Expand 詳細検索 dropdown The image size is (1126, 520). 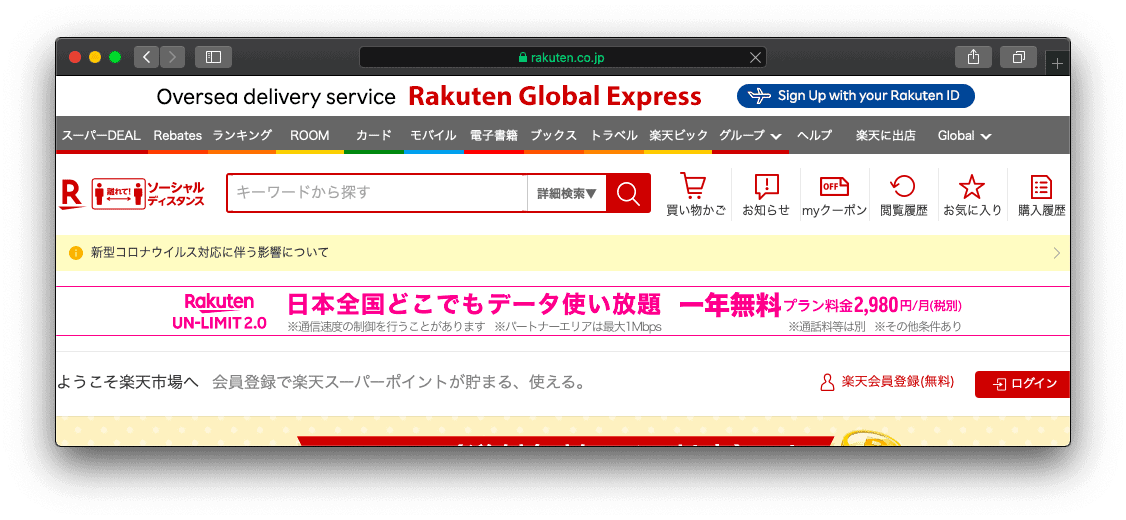point(567,192)
